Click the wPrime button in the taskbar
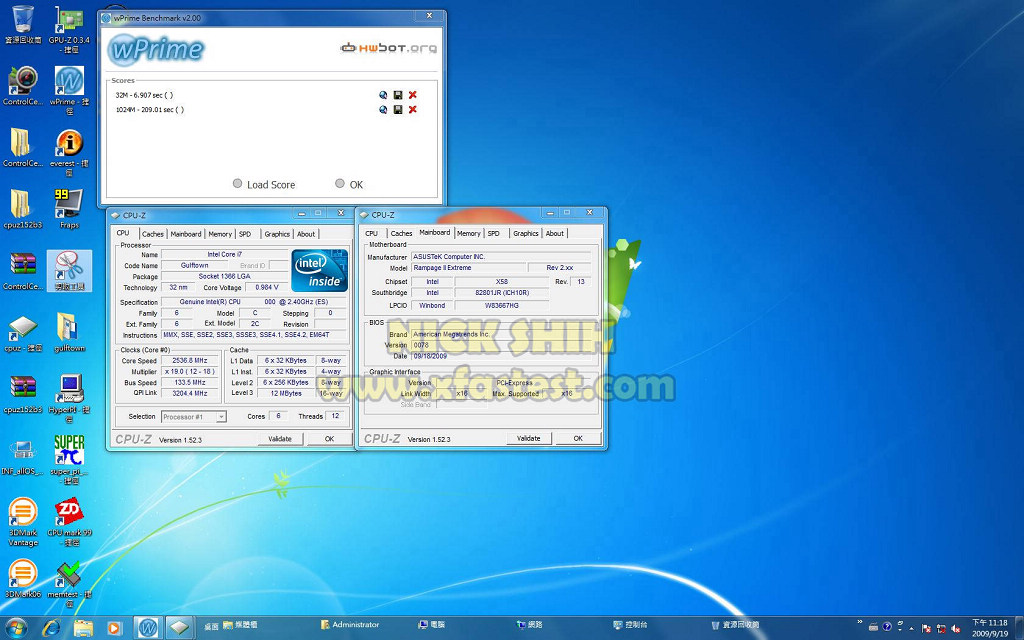Screen dimensions: 1024x640 pyautogui.click(x=148, y=627)
